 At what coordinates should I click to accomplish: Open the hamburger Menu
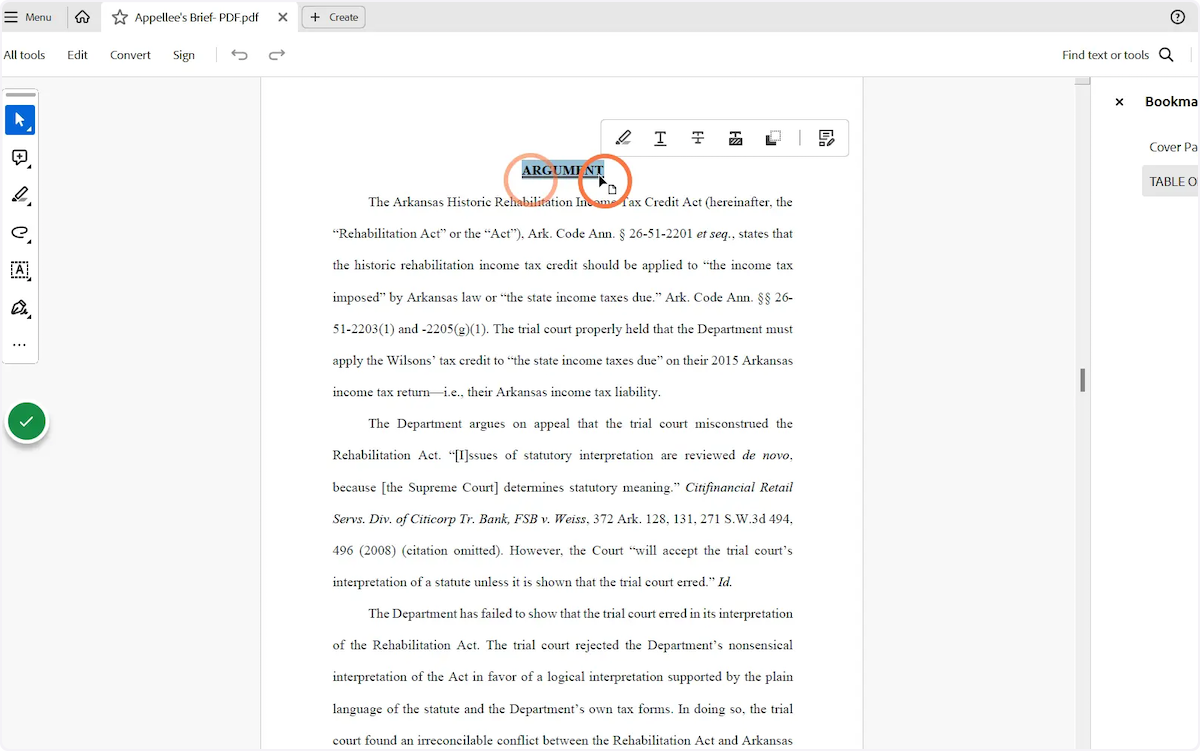click(28, 17)
